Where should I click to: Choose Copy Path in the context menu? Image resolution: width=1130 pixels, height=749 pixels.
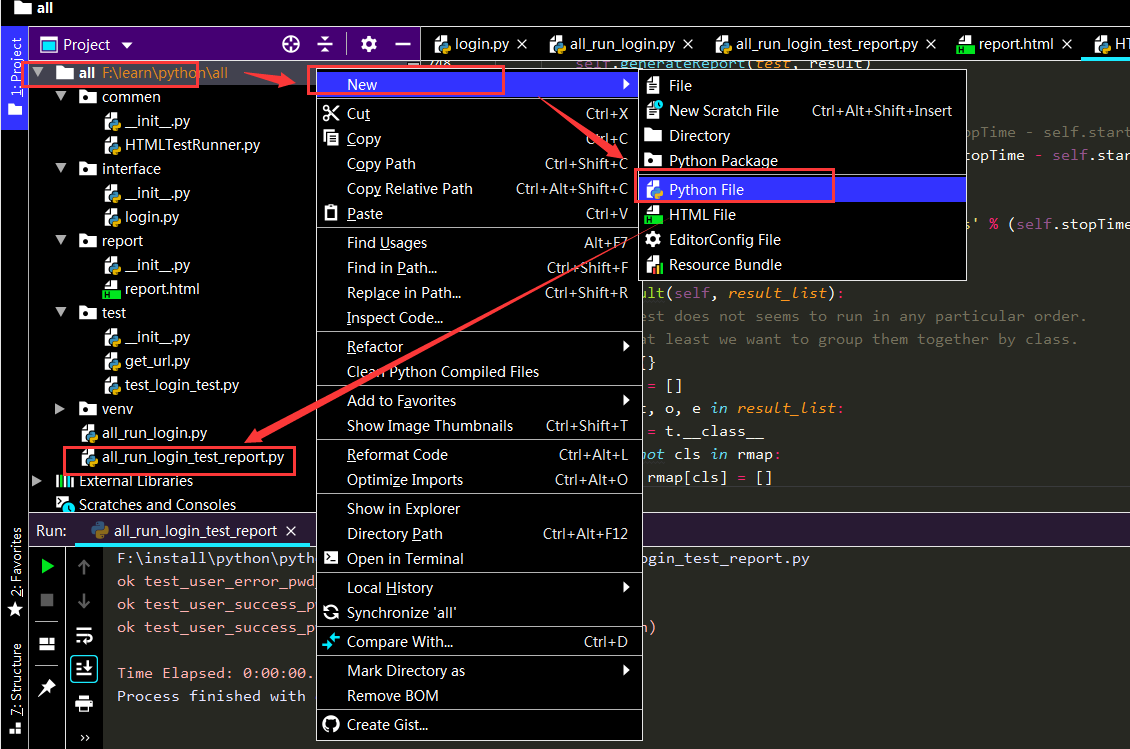click(479, 164)
